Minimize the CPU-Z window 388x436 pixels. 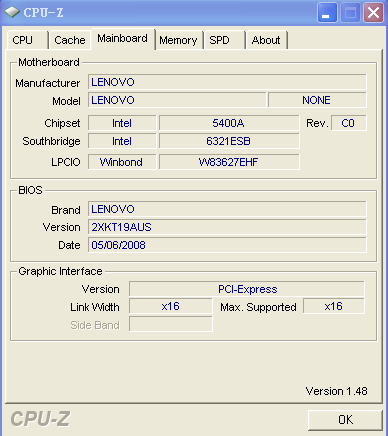tap(327, 13)
